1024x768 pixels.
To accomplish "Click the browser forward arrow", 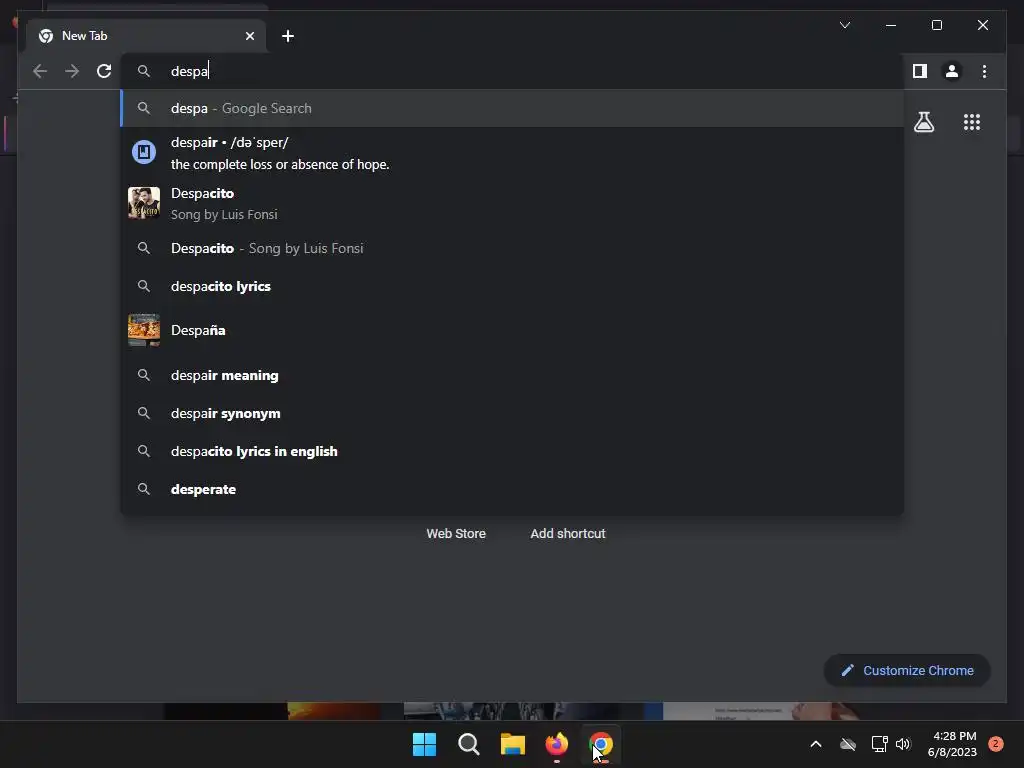I will tap(72, 71).
